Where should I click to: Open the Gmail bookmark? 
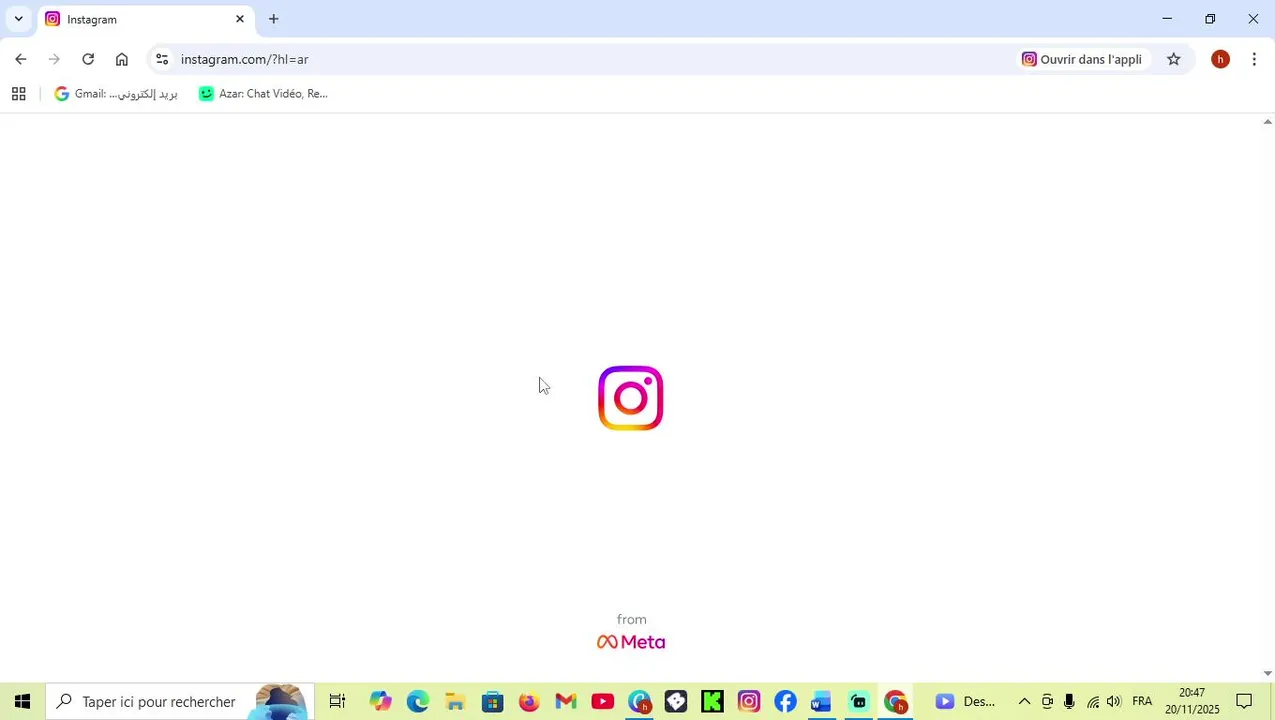(x=116, y=94)
